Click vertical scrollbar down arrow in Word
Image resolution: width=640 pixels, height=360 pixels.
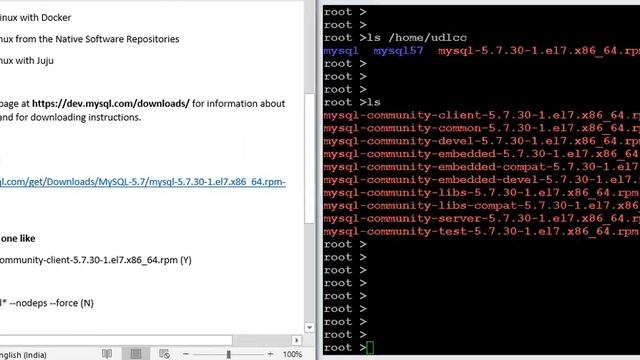tap(309, 328)
